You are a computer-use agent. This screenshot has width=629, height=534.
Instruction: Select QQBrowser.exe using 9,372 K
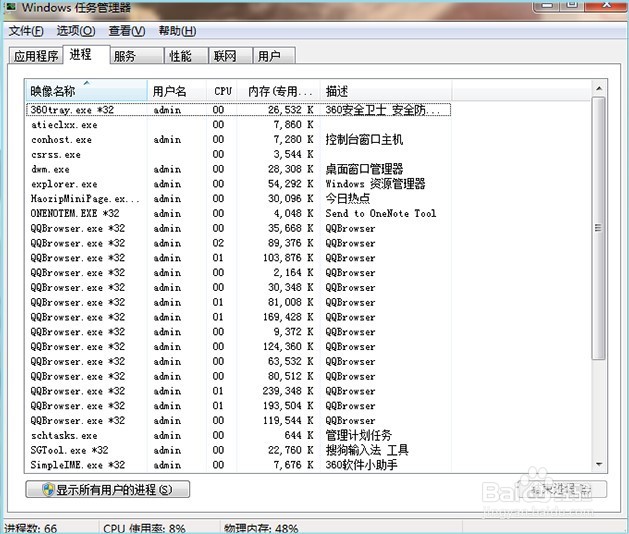[238, 332]
